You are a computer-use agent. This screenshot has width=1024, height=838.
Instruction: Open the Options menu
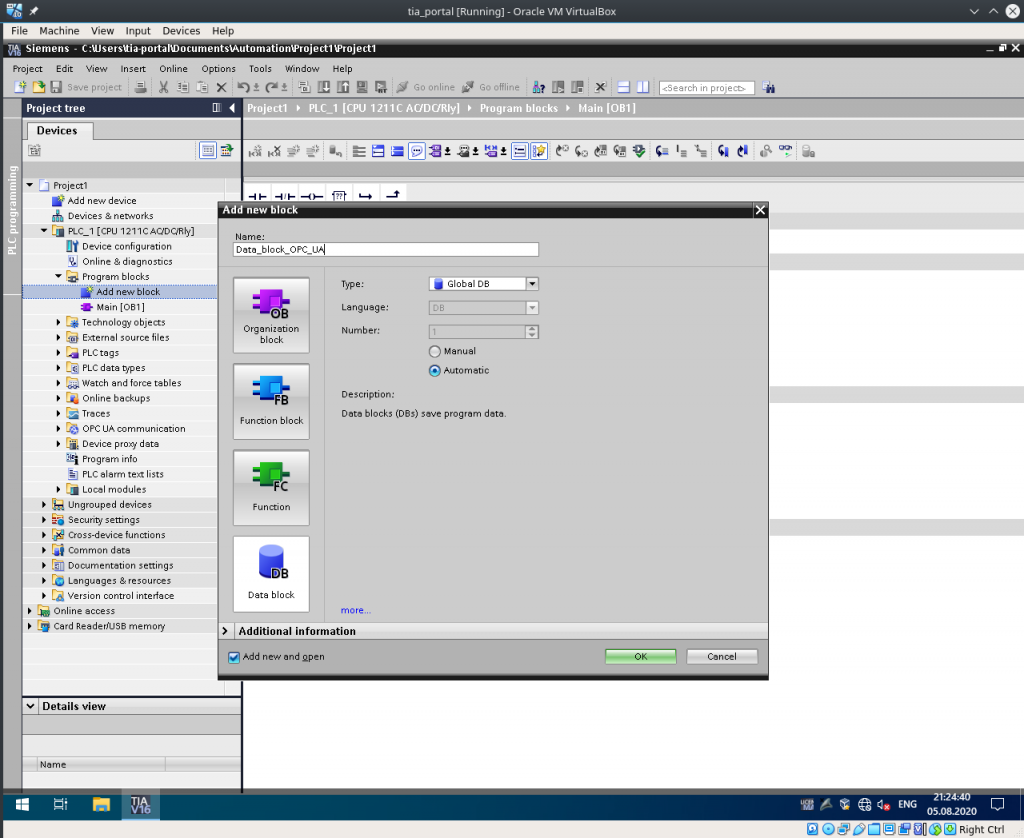pos(218,69)
